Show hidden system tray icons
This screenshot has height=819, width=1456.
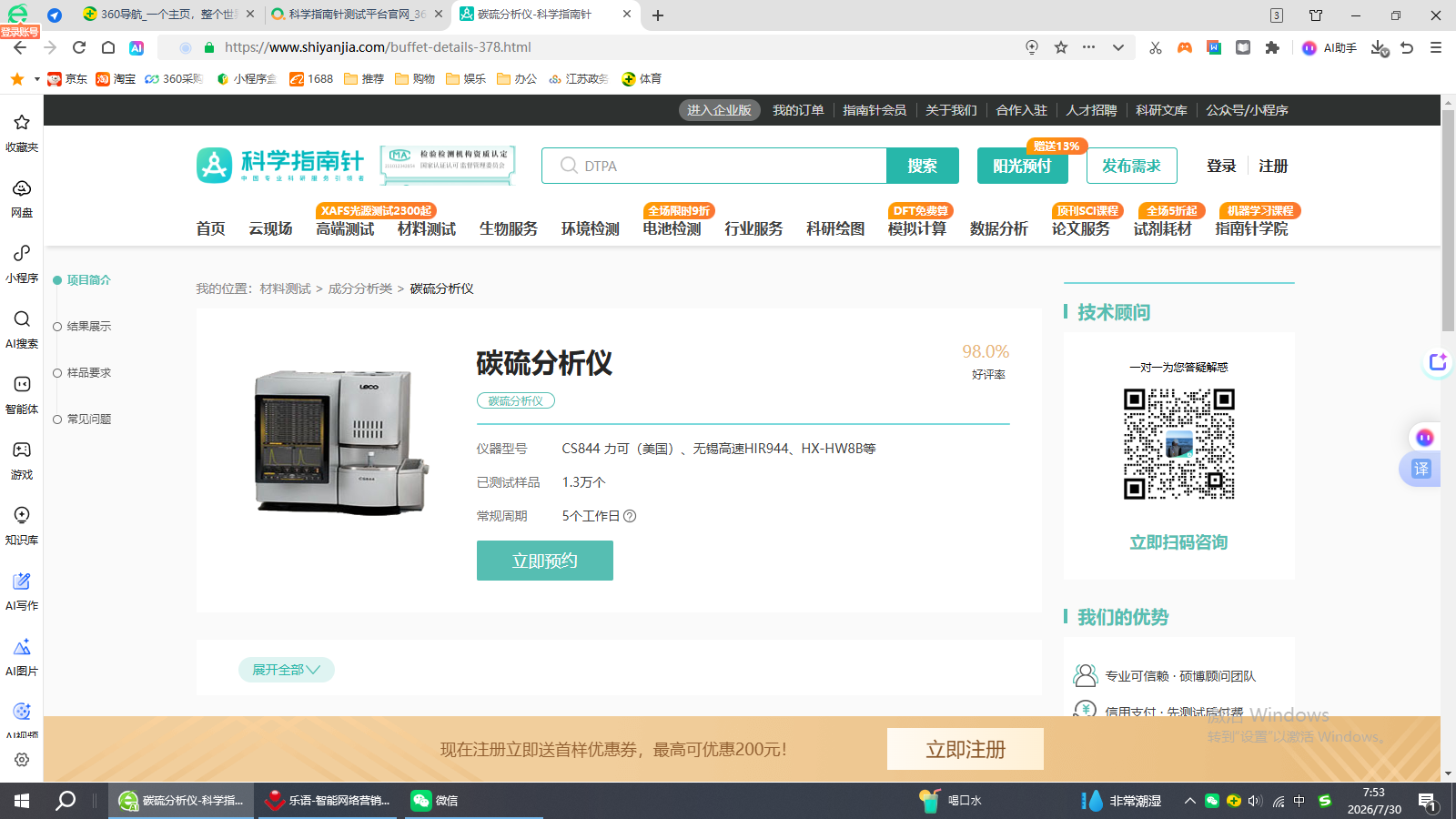coord(1189,801)
